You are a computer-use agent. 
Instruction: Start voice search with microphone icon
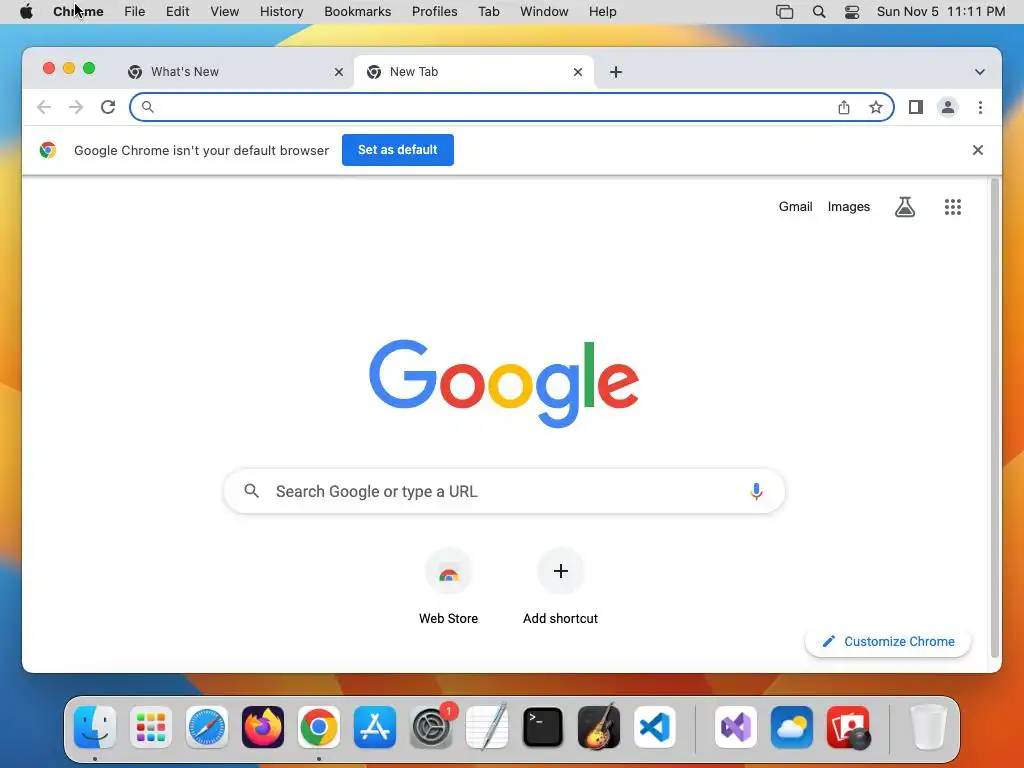point(756,491)
